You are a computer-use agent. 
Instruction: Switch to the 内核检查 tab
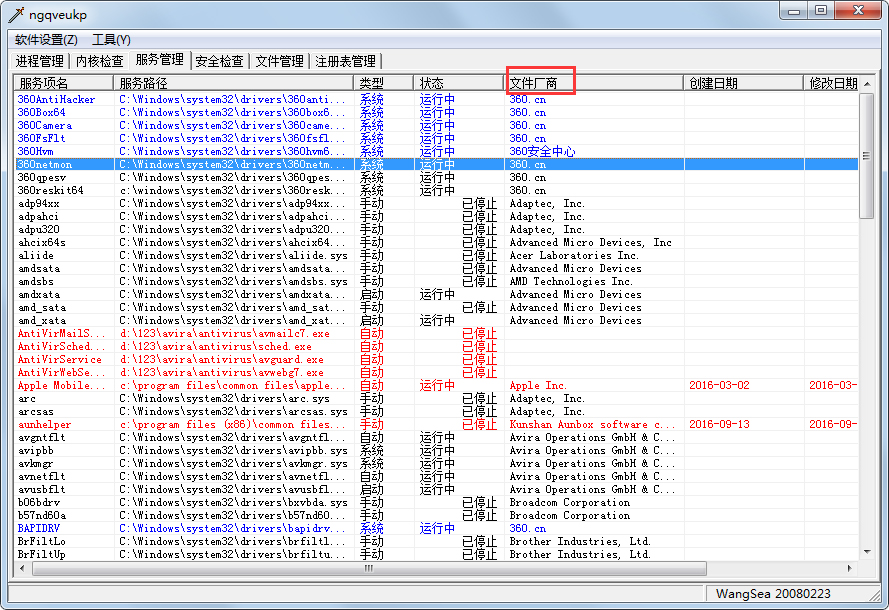(100, 61)
